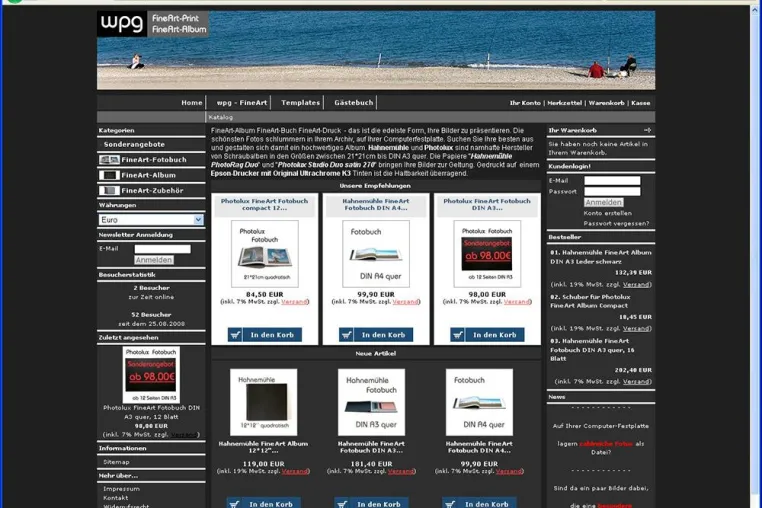Image resolution: width=762 pixels, height=508 pixels.
Task: Open Sonderangebote category
Action: (134, 144)
